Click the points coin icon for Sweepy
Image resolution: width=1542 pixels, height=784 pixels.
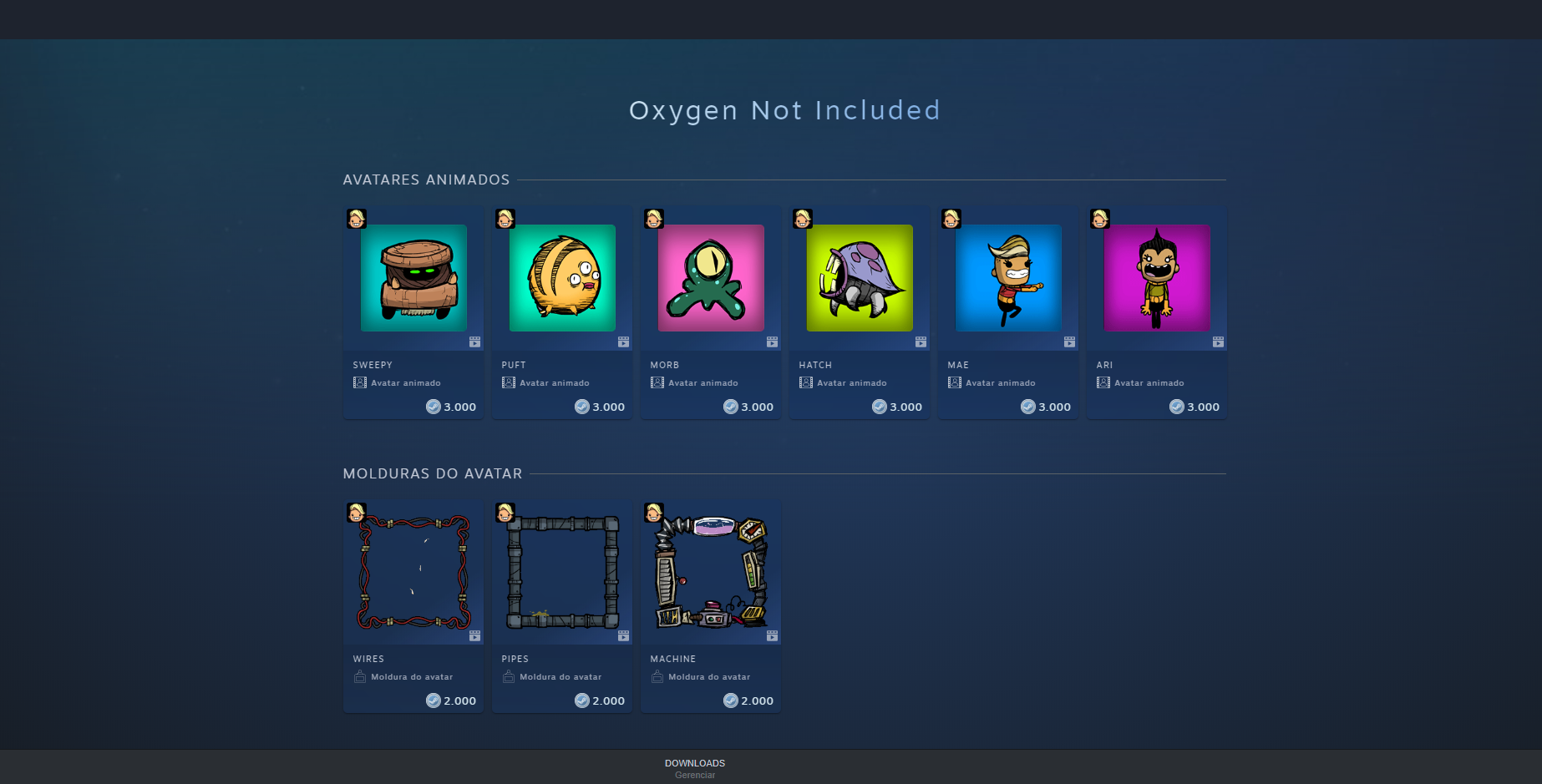pos(434,407)
